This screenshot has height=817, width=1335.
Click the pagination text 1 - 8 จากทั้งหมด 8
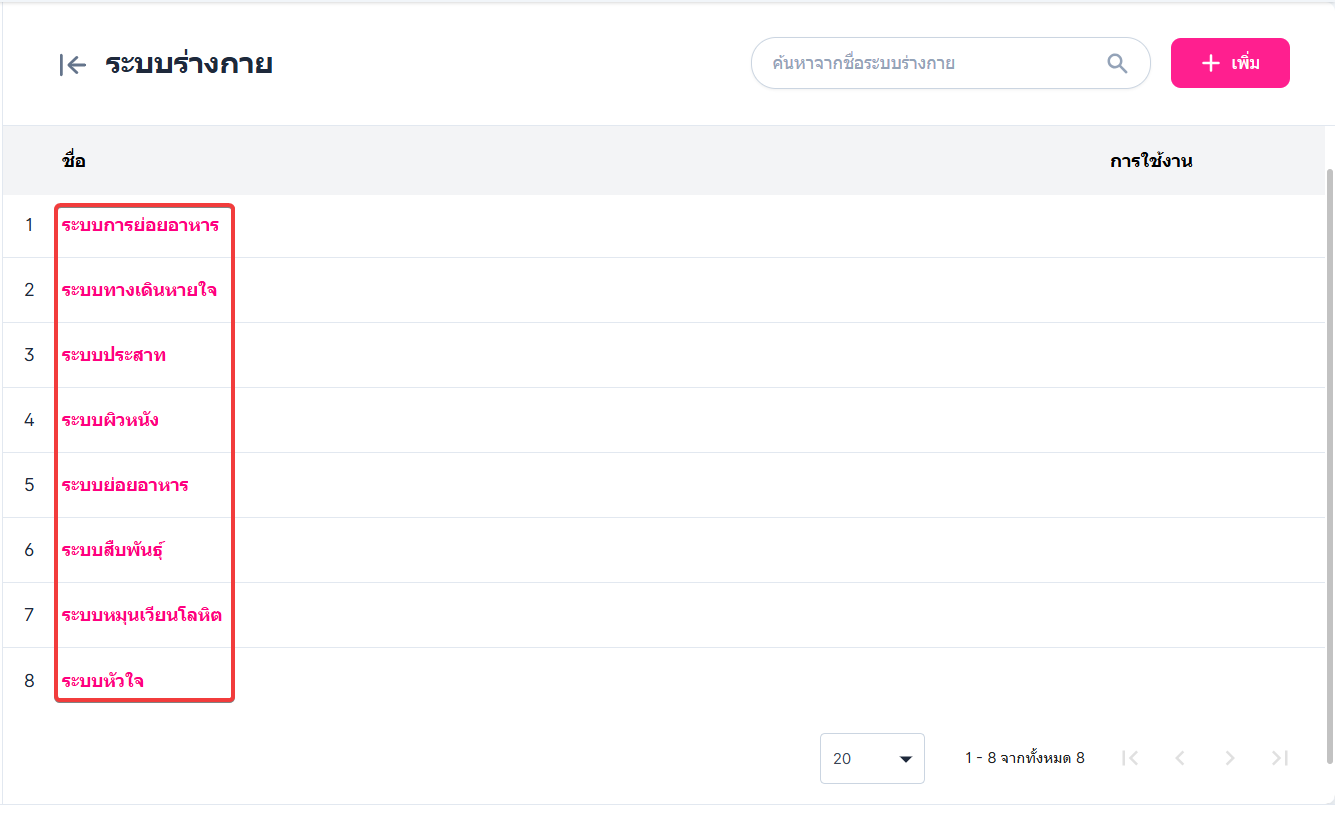pyautogui.click(x=1025, y=758)
